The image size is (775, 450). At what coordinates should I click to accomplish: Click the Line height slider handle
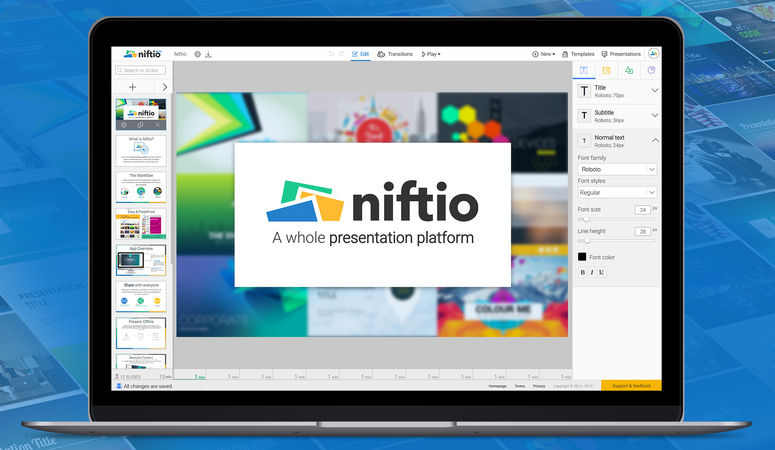587,240
